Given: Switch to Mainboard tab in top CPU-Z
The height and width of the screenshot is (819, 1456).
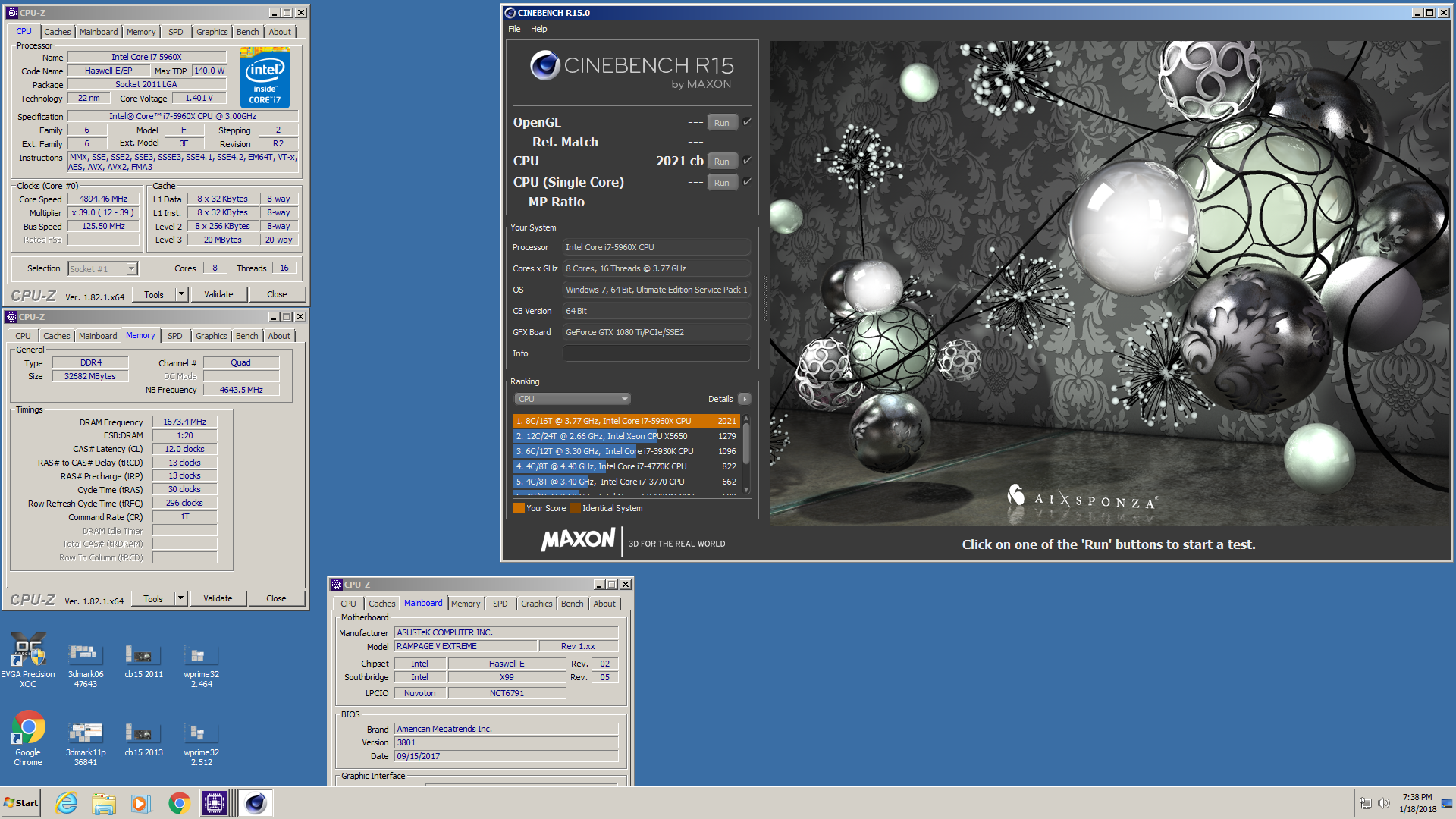Looking at the screenshot, I should [x=99, y=32].
